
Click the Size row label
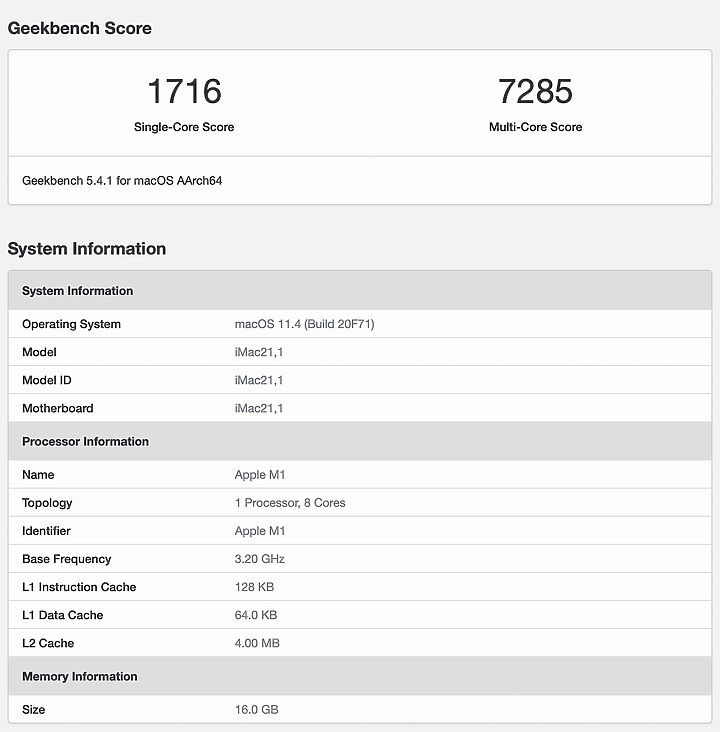pos(34,710)
